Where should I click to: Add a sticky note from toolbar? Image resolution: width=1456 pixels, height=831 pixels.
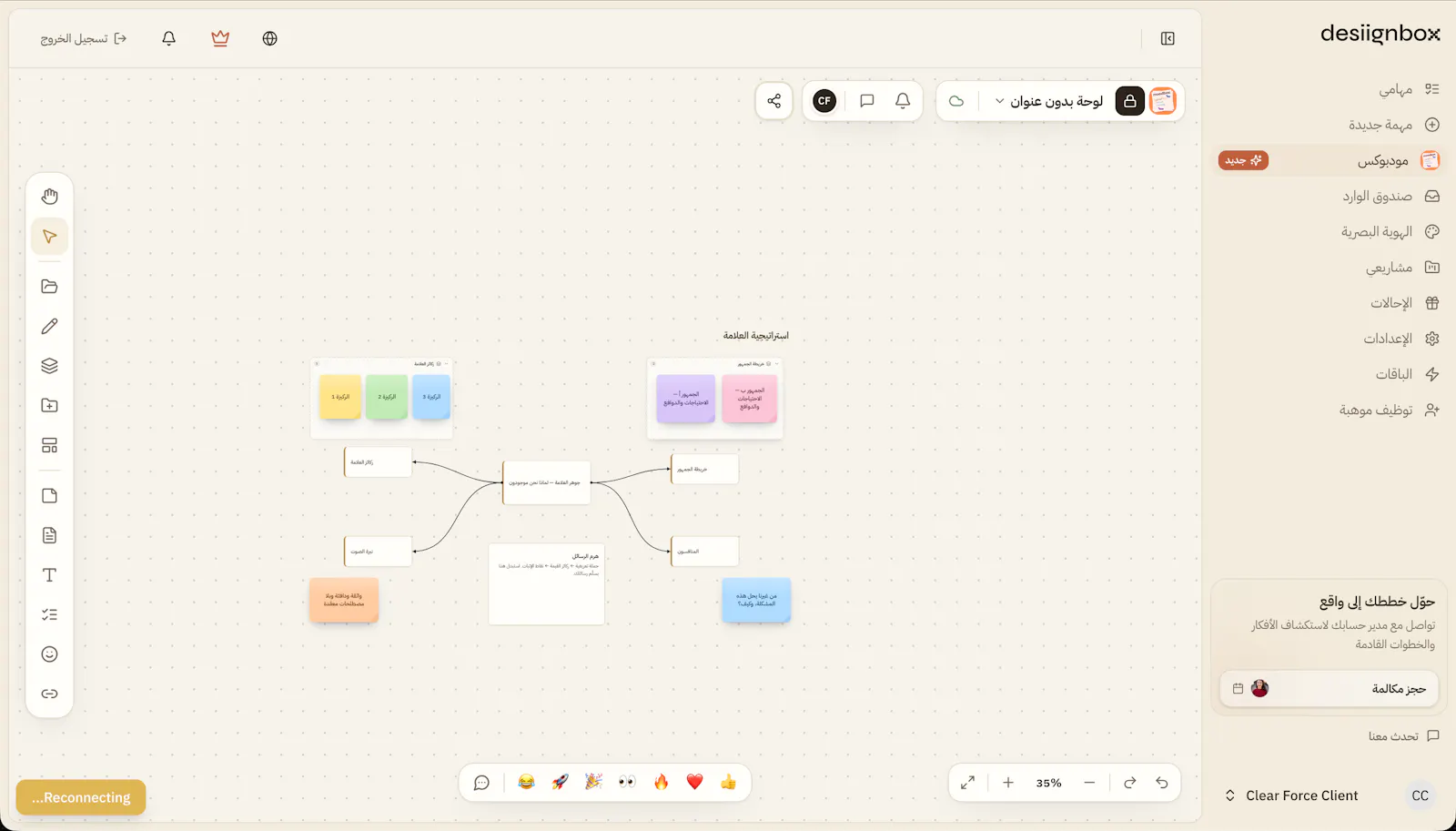(x=49, y=496)
